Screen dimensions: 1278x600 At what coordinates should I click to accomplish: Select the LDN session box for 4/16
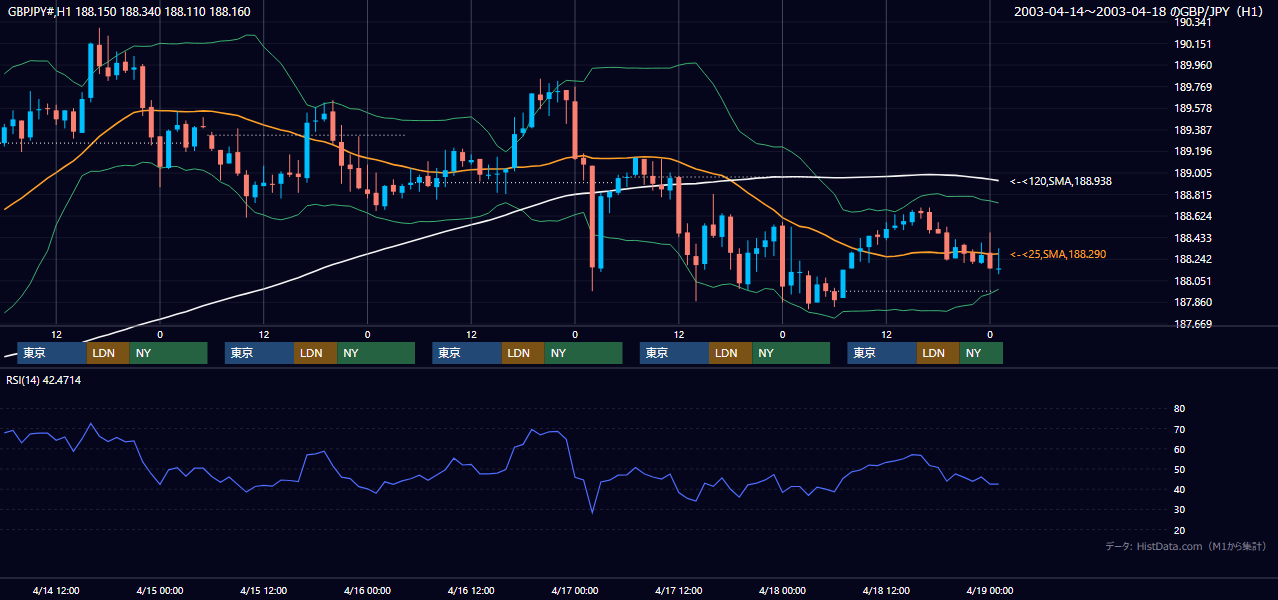pyautogui.click(x=523, y=353)
